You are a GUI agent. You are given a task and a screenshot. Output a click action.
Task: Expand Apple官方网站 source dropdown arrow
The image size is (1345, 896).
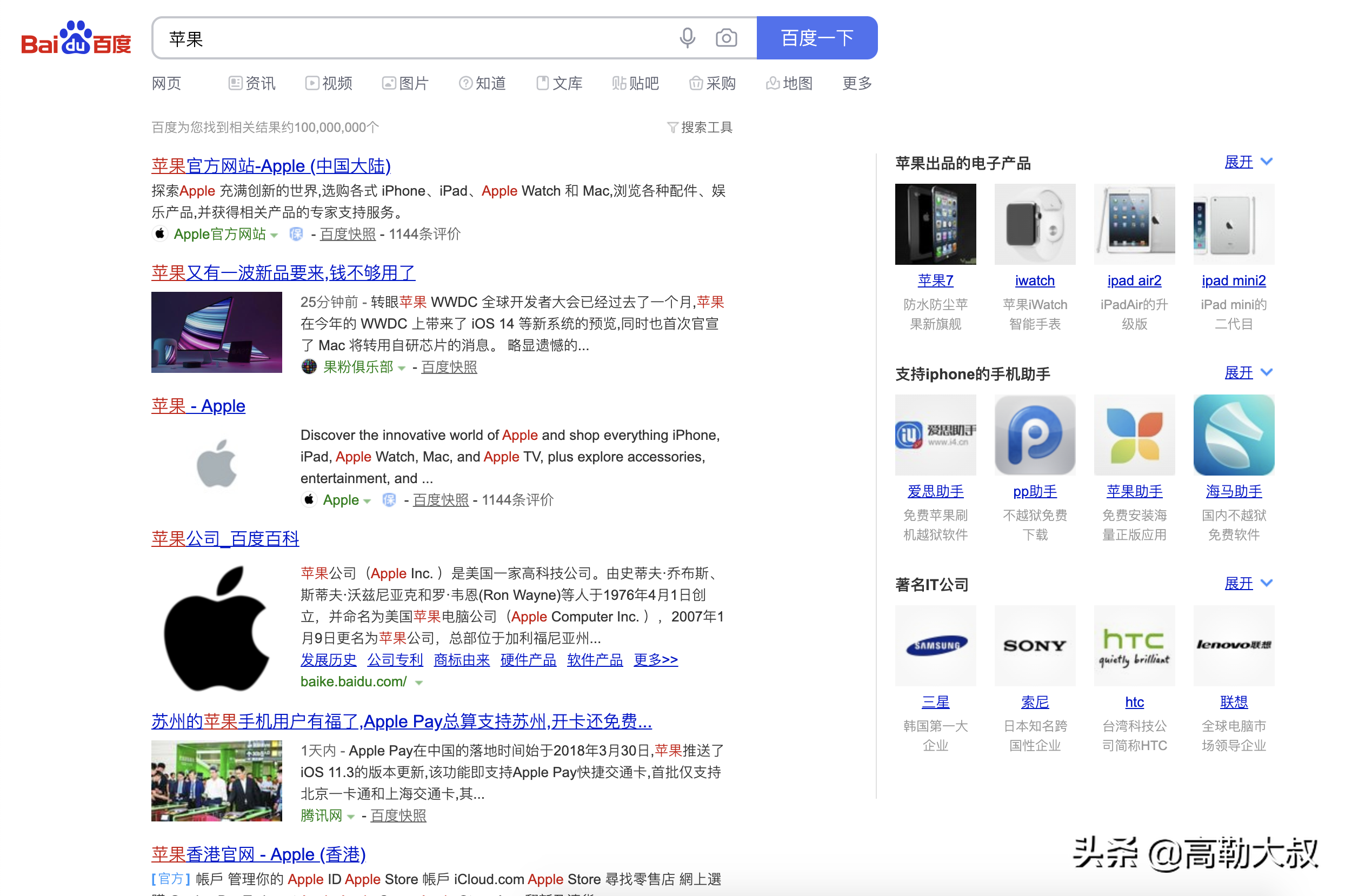click(275, 236)
